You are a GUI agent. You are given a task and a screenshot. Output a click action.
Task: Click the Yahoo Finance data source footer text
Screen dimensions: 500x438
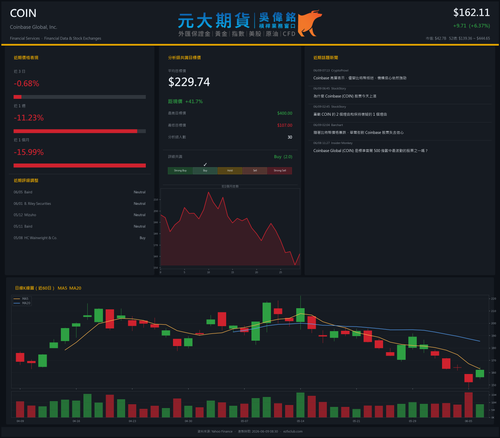(215, 431)
